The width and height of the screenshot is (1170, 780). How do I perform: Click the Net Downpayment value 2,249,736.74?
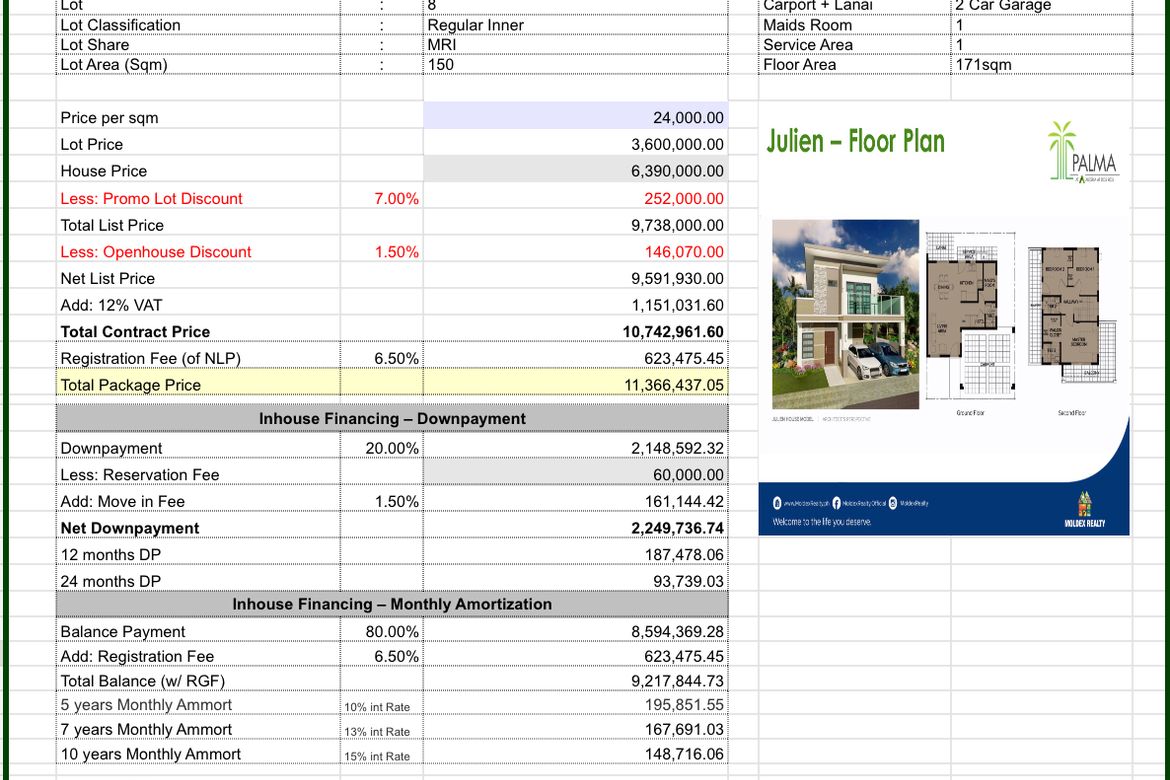click(678, 528)
